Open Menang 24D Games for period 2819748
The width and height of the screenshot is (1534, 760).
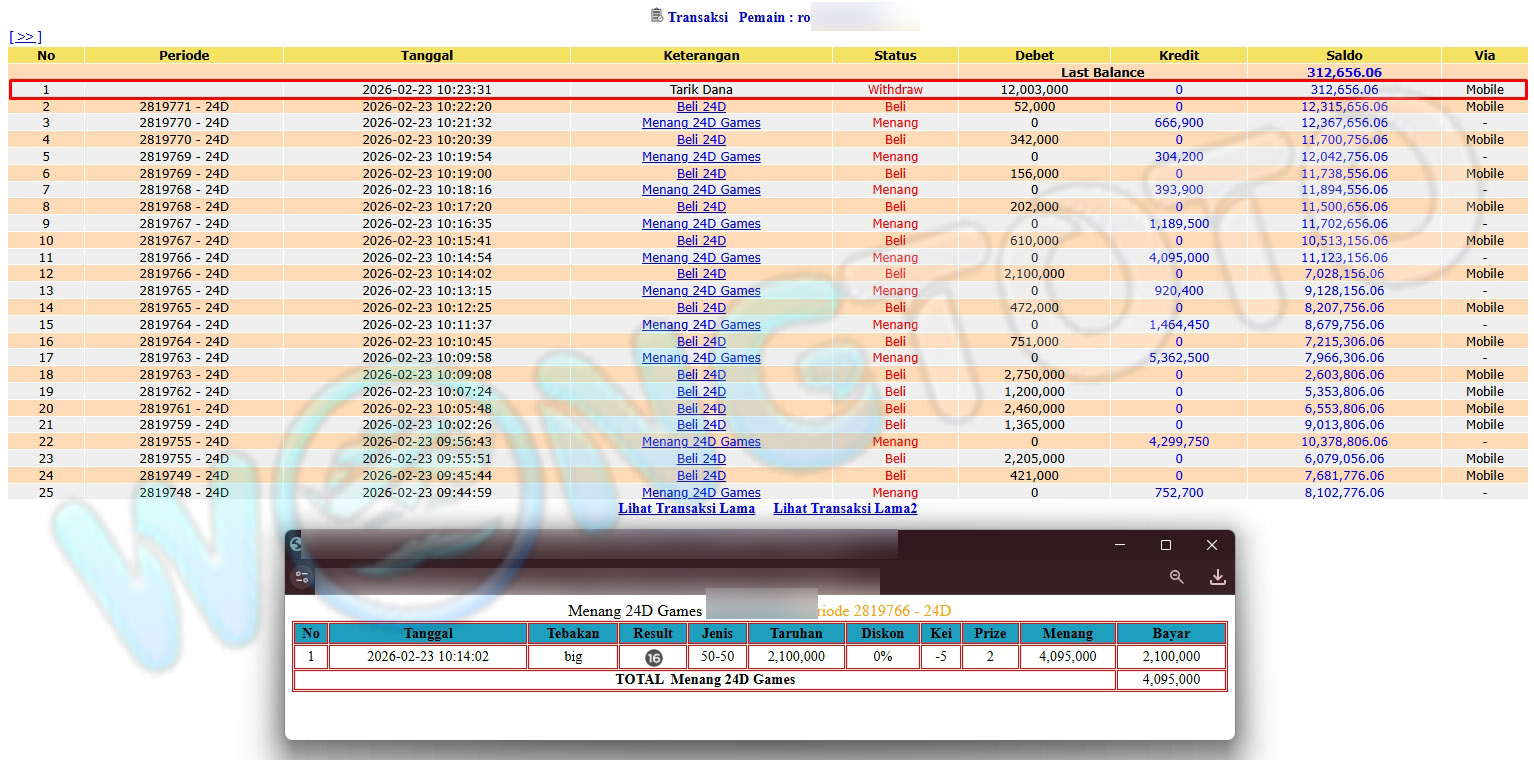point(701,492)
